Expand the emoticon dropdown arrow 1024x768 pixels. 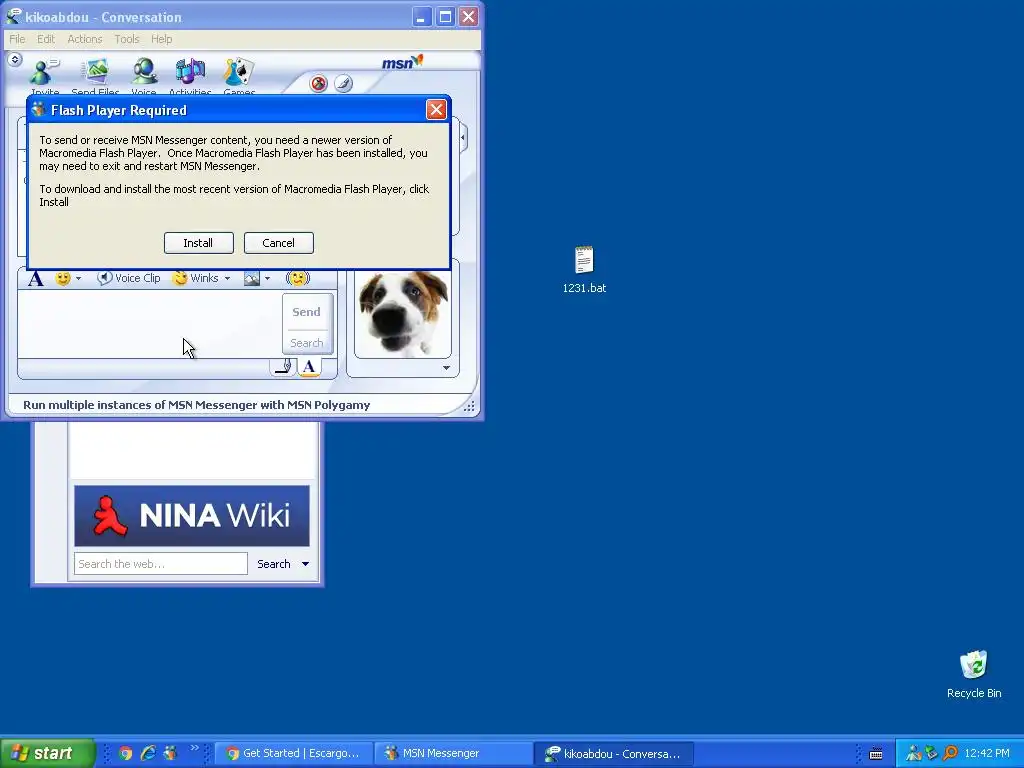(x=78, y=279)
